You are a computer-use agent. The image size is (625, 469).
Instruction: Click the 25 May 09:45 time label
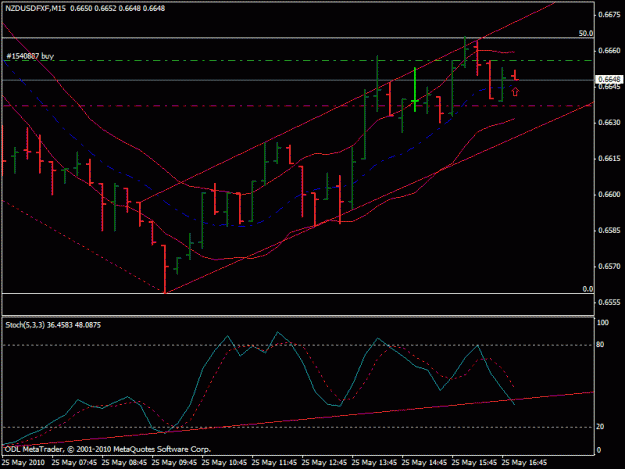pyautogui.click(x=175, y=463)
